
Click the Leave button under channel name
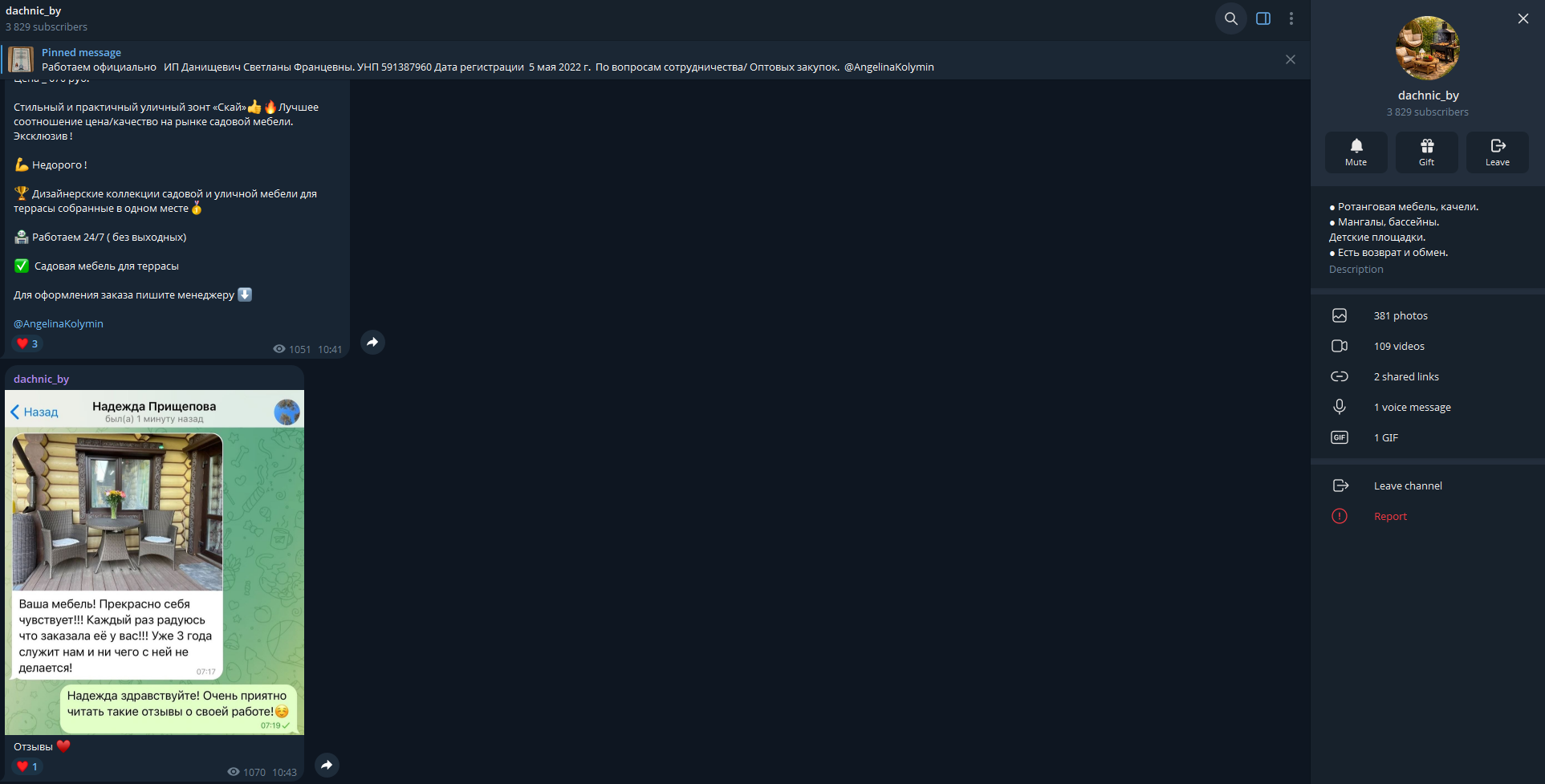coord(1498,152)
